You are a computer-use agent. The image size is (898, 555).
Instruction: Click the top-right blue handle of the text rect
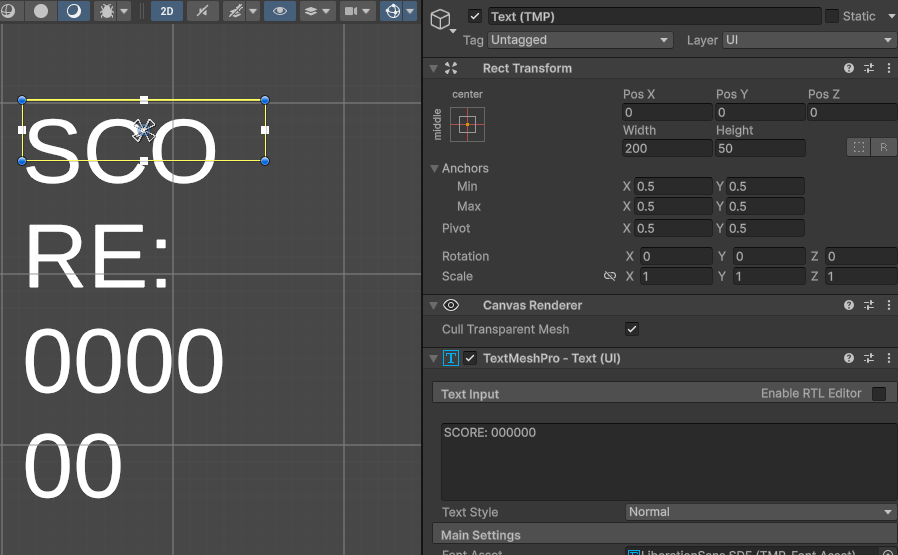tap(265, 100)
